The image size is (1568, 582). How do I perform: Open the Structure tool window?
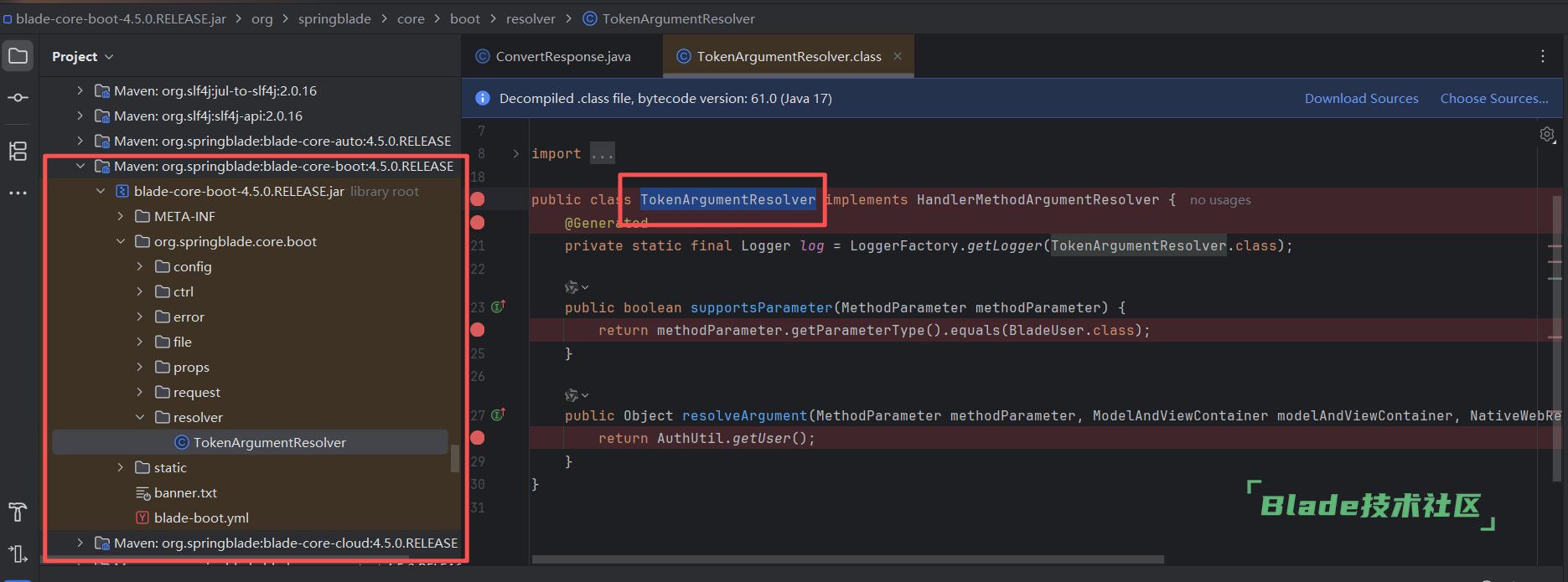tap(18, 151)
